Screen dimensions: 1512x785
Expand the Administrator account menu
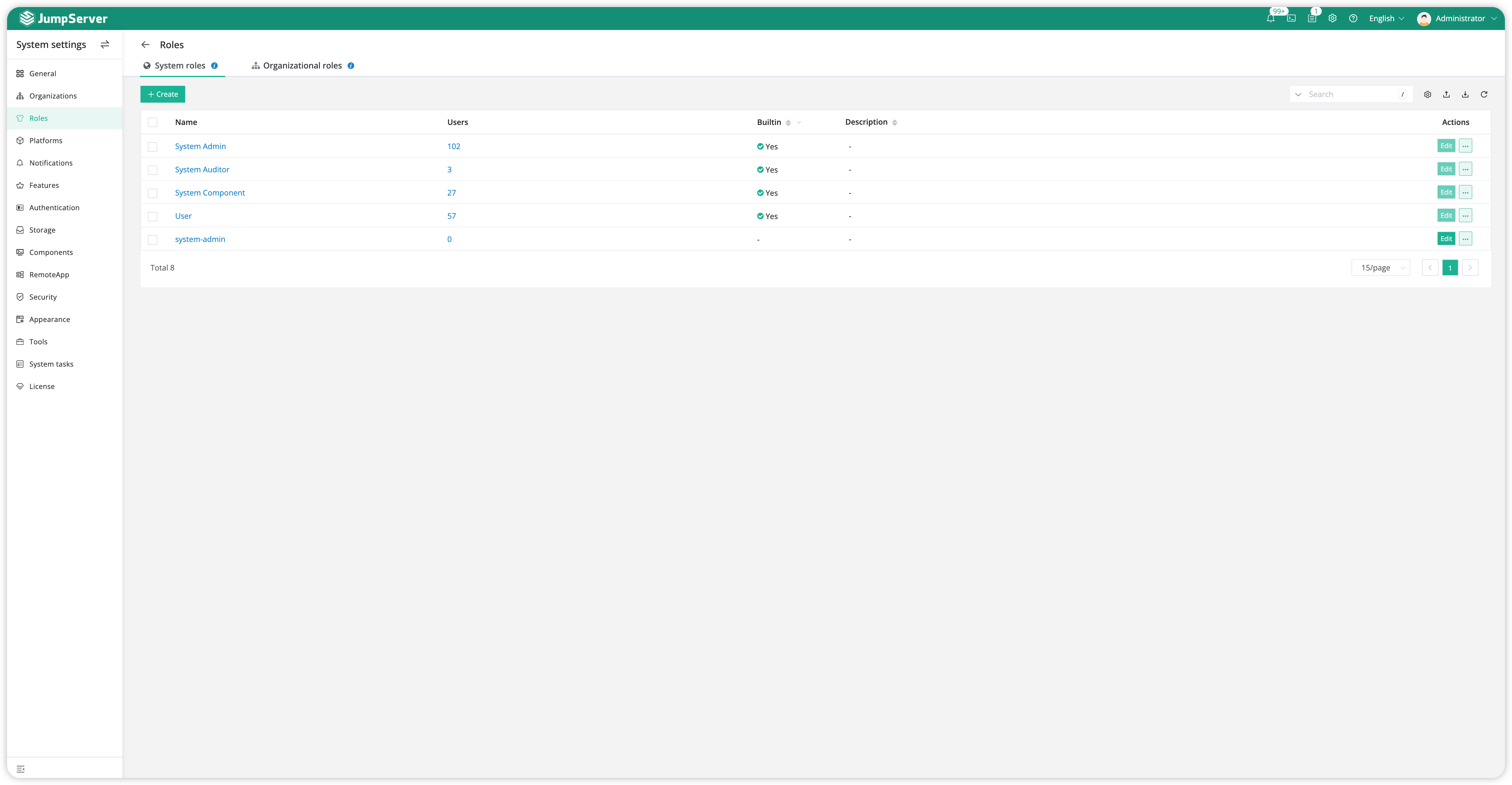(1460, 18)
